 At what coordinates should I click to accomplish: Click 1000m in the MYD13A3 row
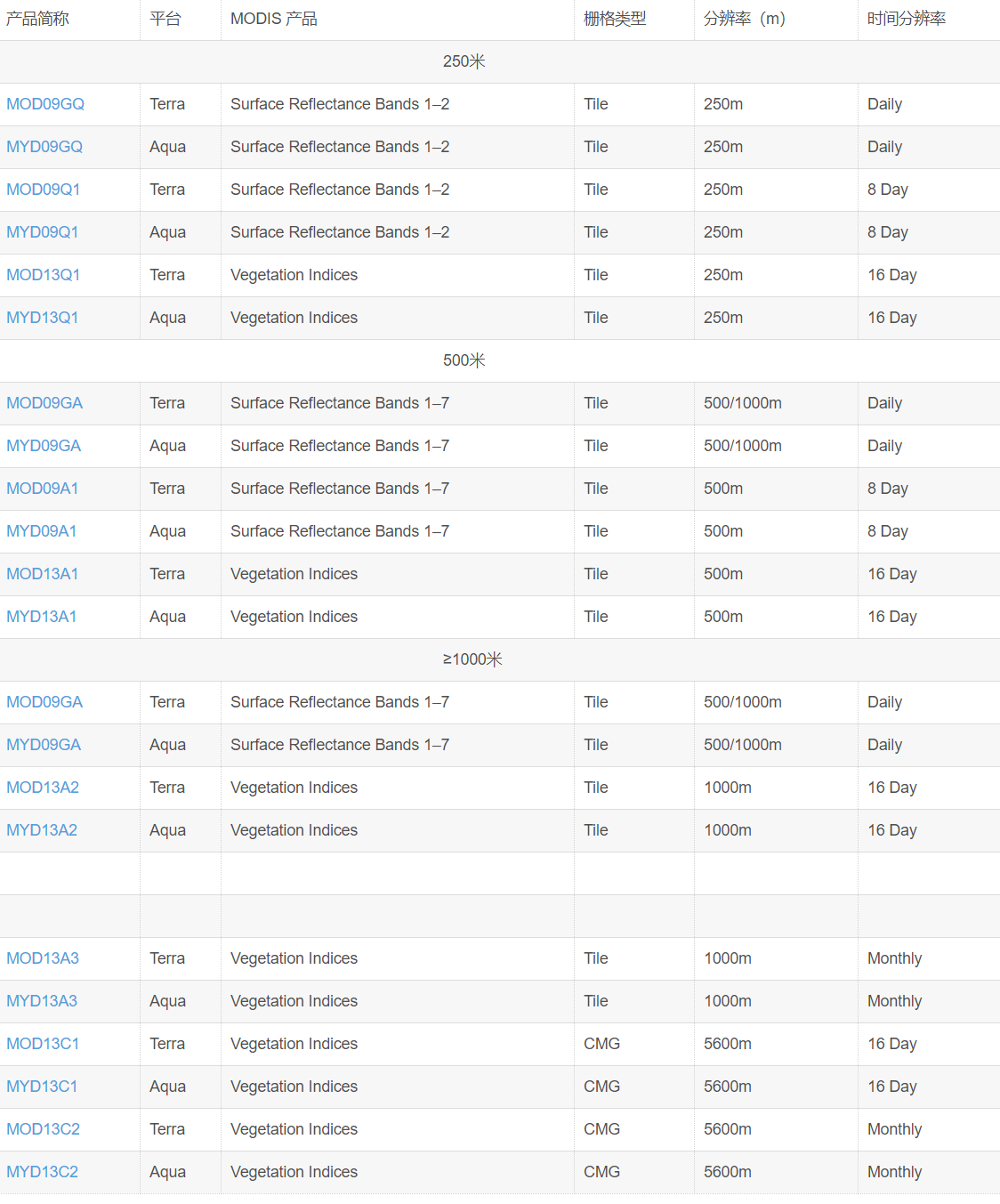point(728,1001)
